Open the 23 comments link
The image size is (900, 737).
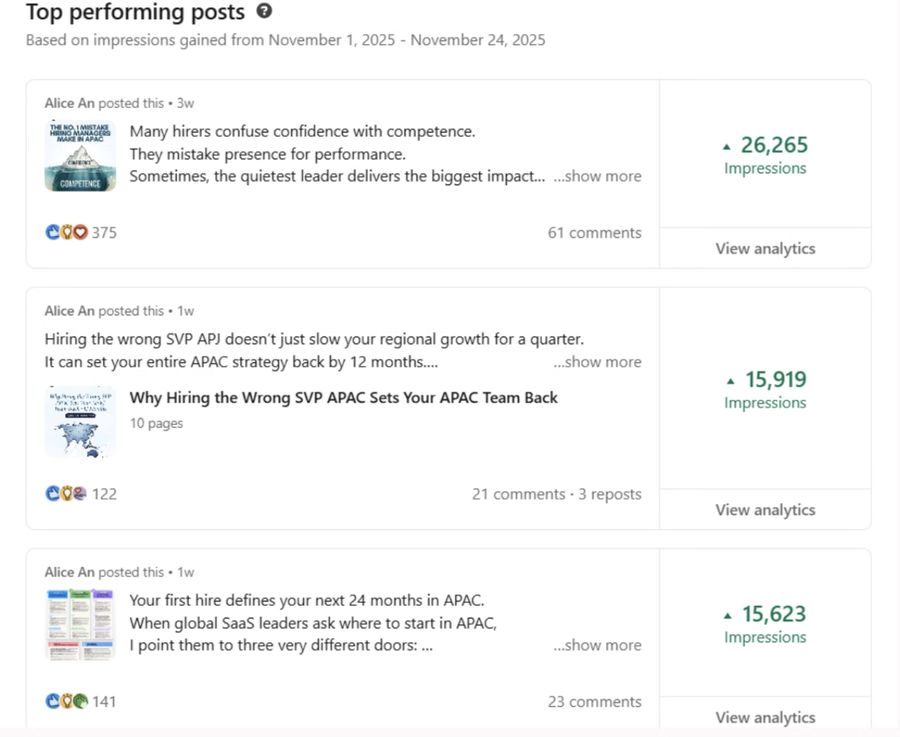(595, 701)
